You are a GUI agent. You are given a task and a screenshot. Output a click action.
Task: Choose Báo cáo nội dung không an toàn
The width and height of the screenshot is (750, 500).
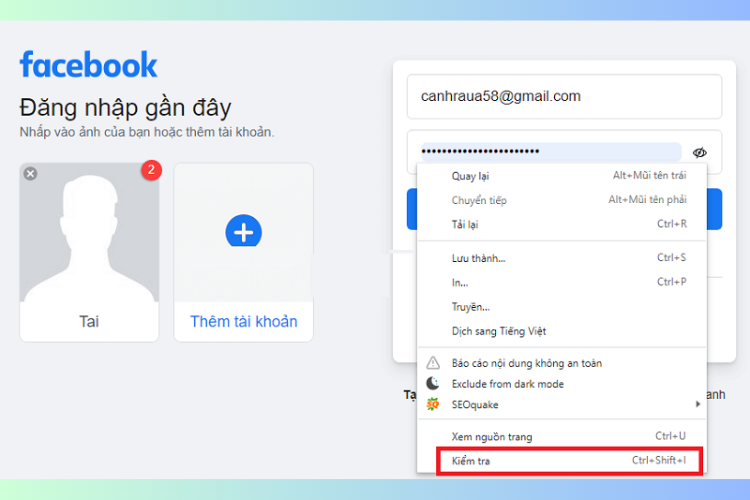(x=562, y=363)
